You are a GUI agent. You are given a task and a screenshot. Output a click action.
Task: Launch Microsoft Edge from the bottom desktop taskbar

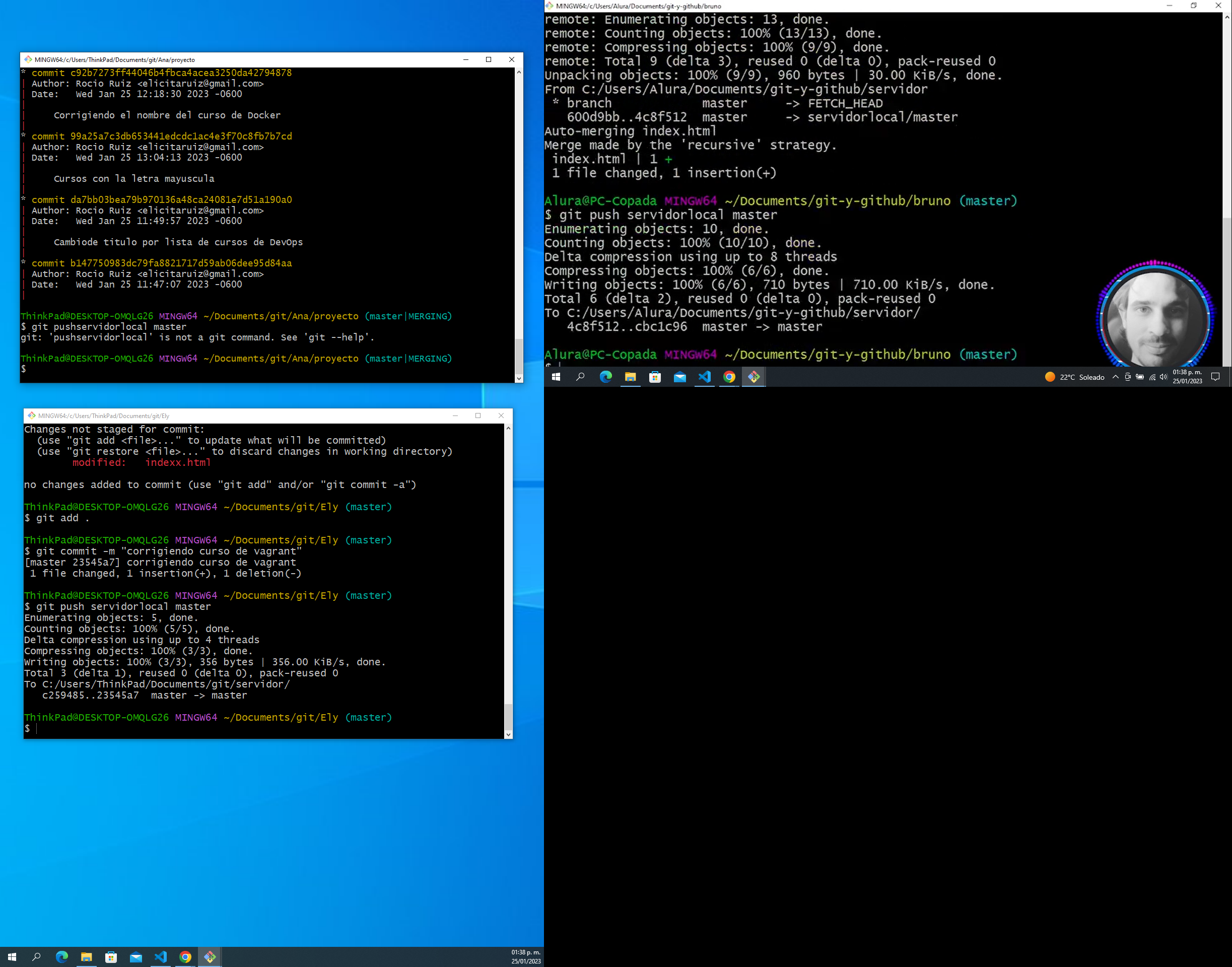pyautogui.click(x=62, y=957)
